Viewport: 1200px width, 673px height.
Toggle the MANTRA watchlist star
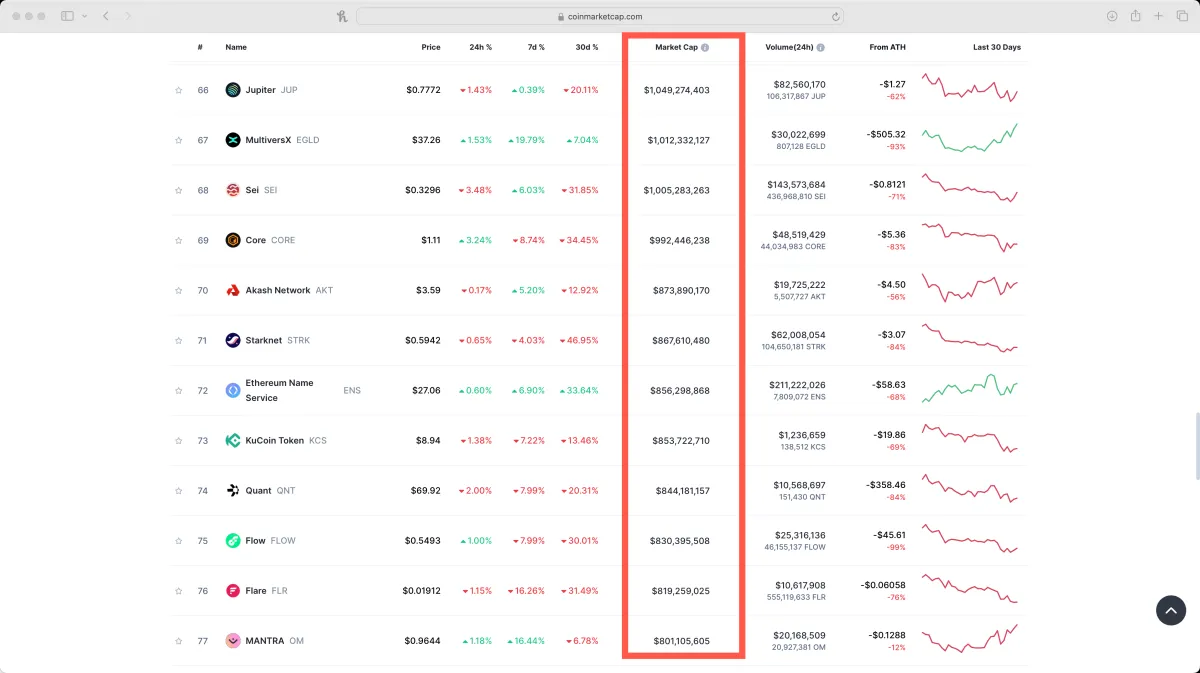tap(179, 640)
